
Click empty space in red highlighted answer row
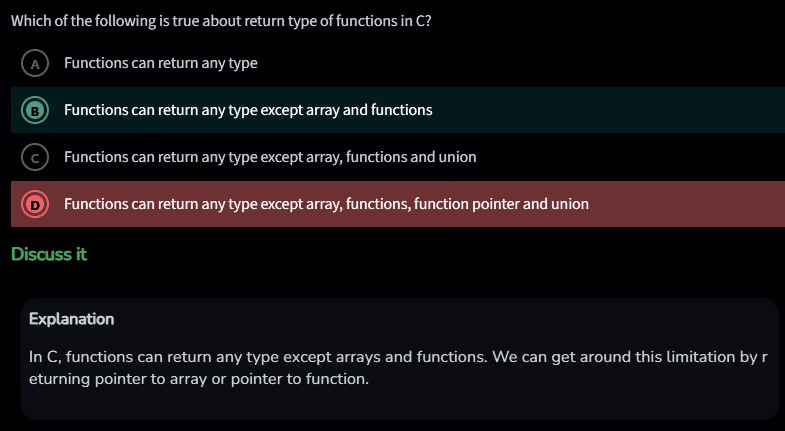pos(690,204)
